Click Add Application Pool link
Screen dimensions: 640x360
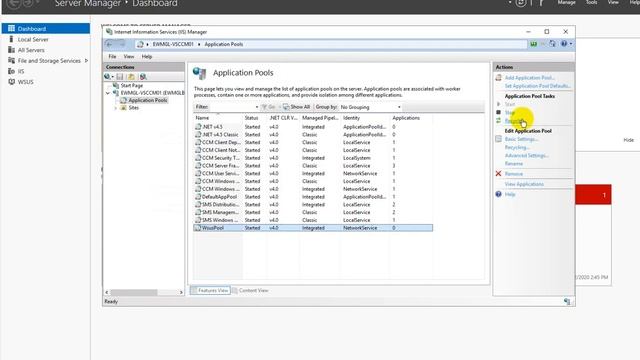(x=529, y=78)
